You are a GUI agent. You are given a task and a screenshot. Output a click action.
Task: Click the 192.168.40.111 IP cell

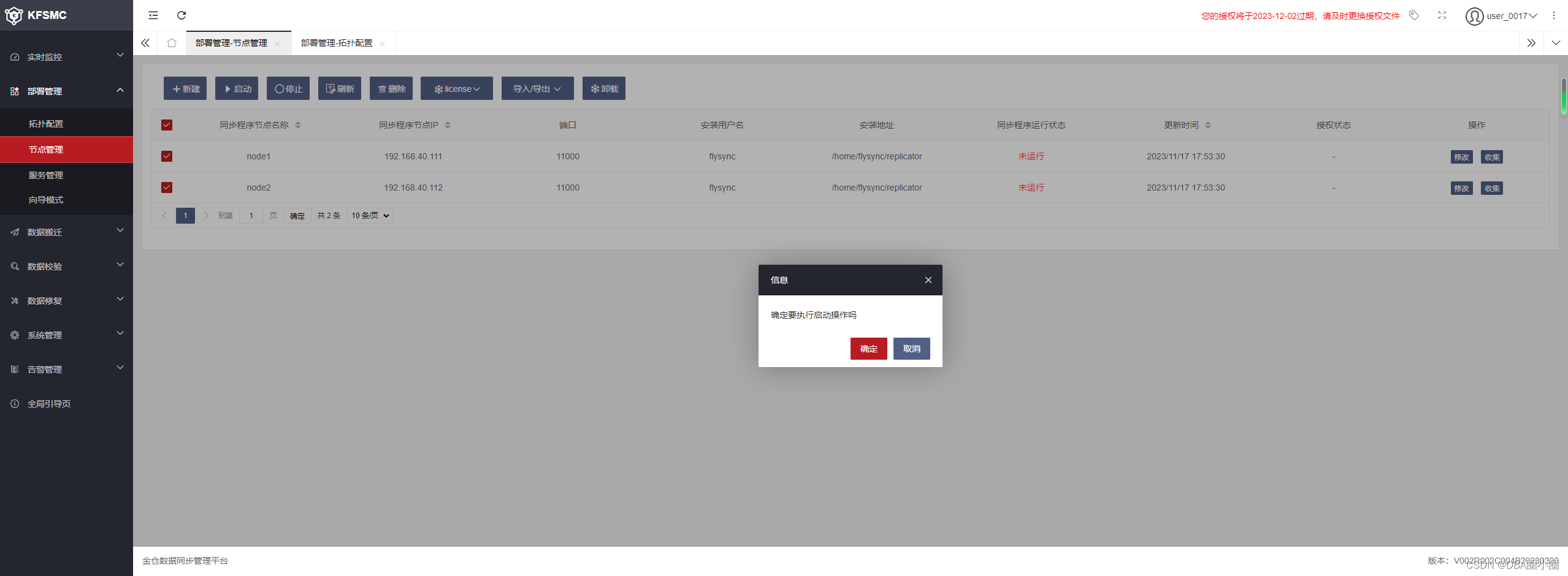pos(413,156)
